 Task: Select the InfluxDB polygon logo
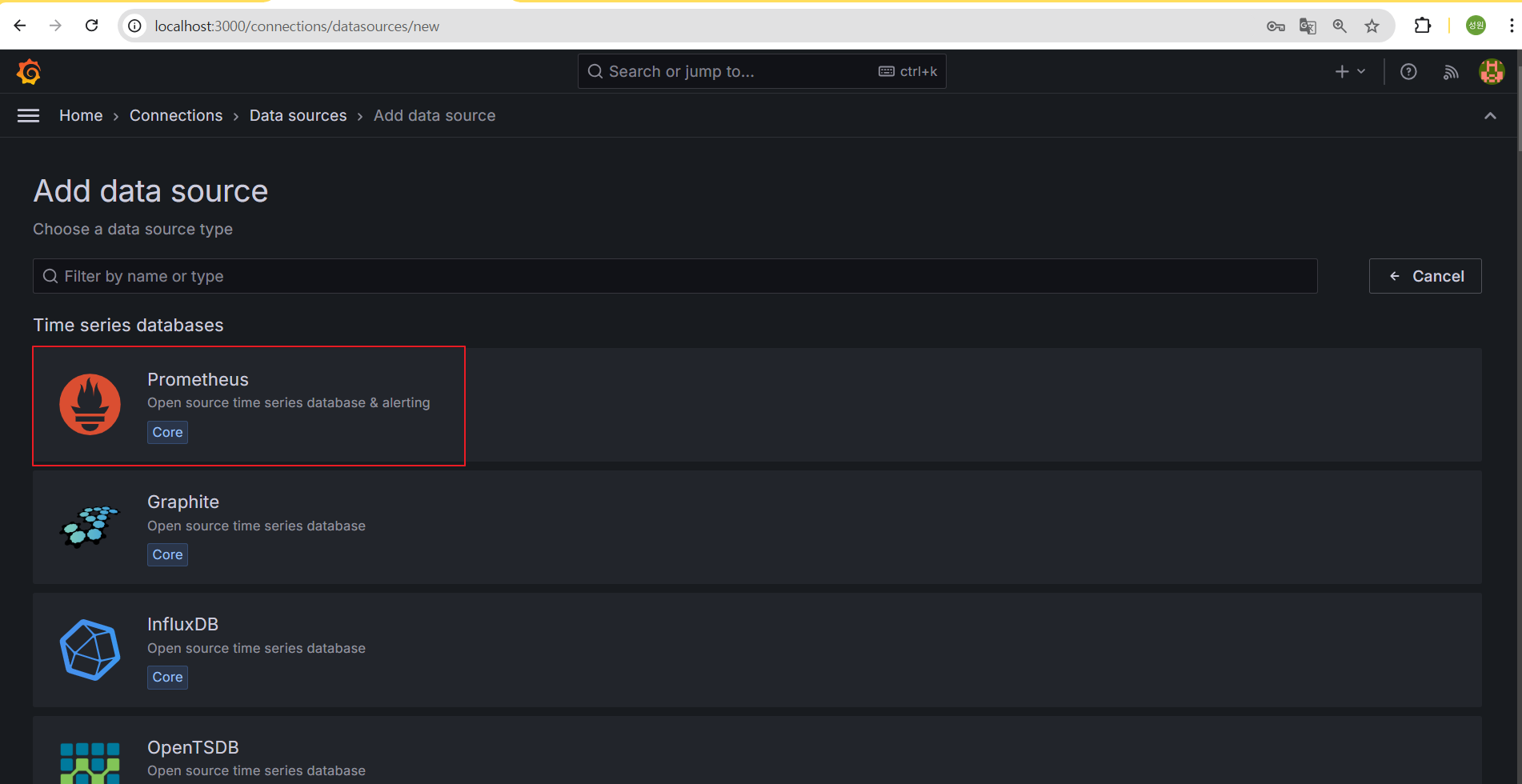tap(90, 650)
